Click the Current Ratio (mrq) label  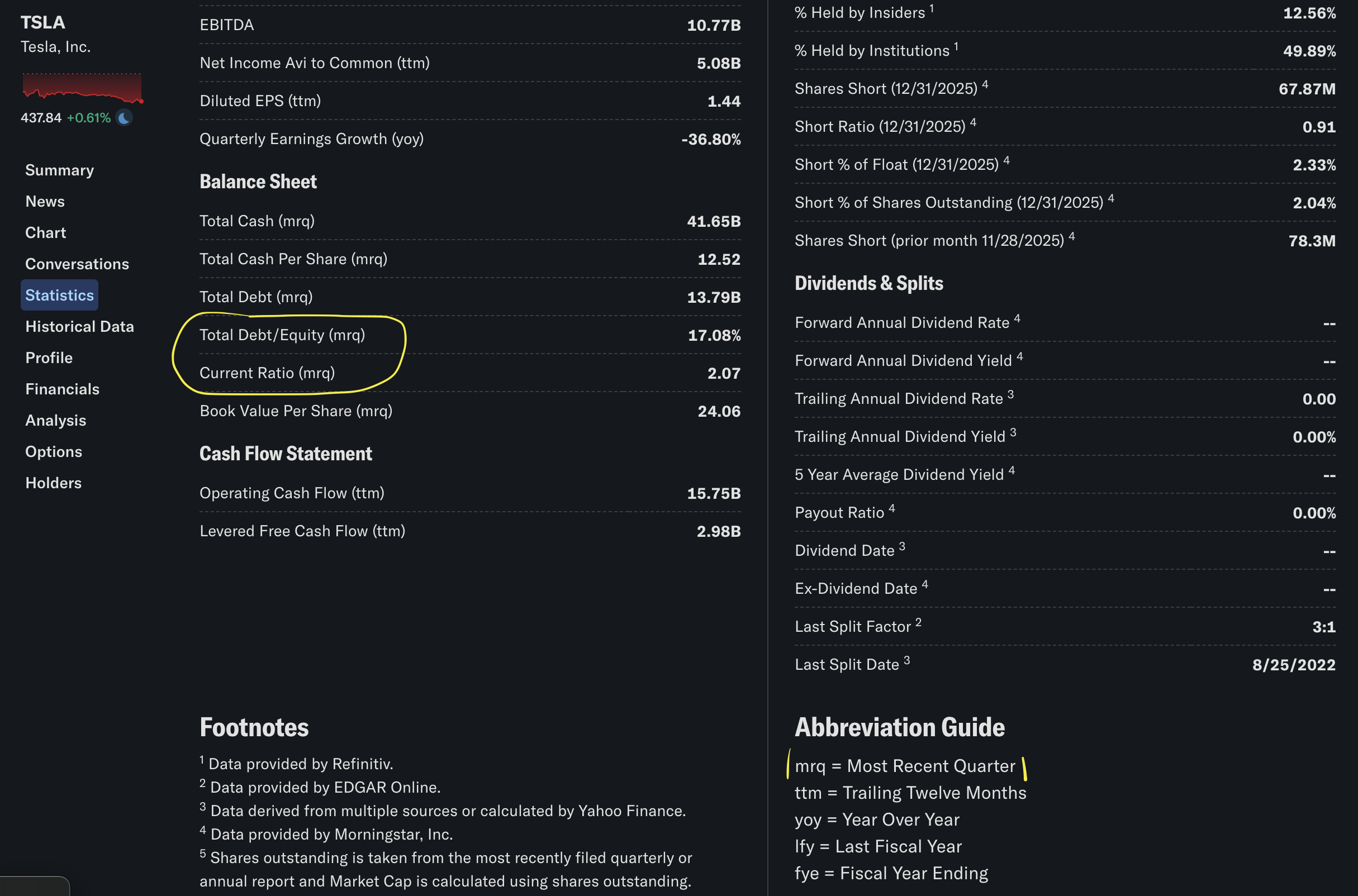pyautogui.click(x=267, y=373)
